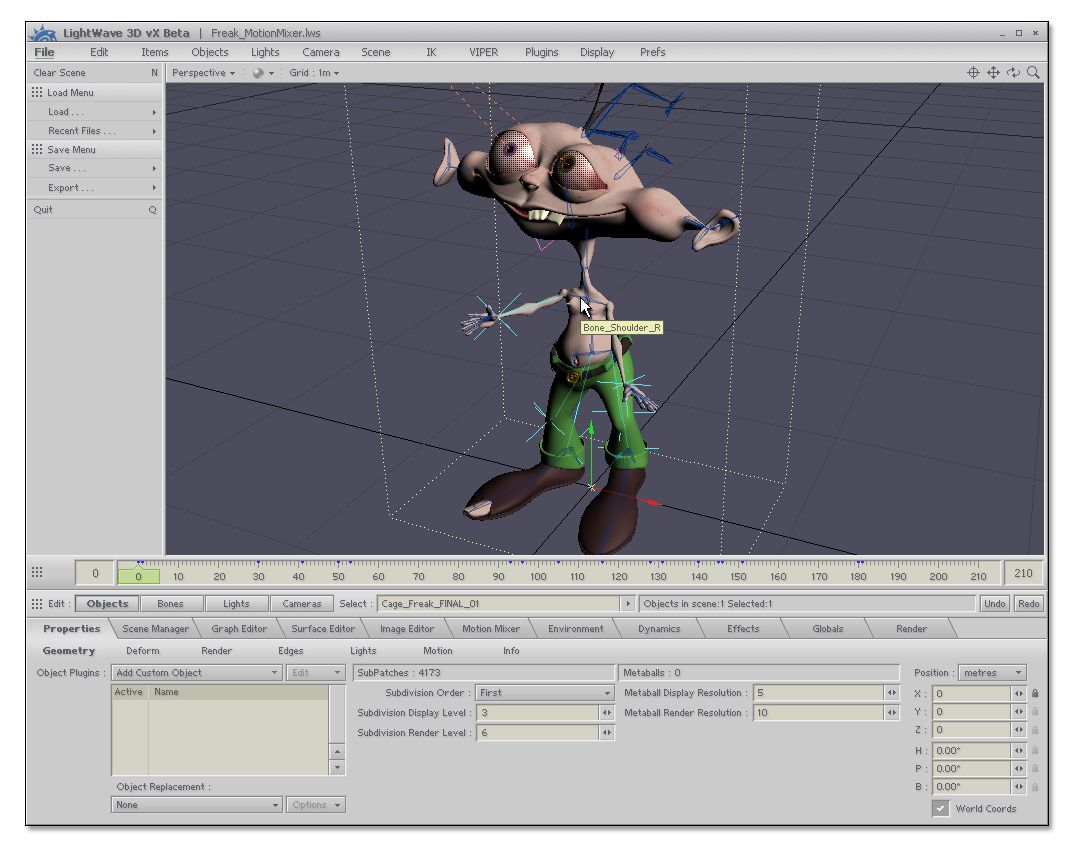
Task: Click the viewport zoom magnifier icon
Action: 1034,73
